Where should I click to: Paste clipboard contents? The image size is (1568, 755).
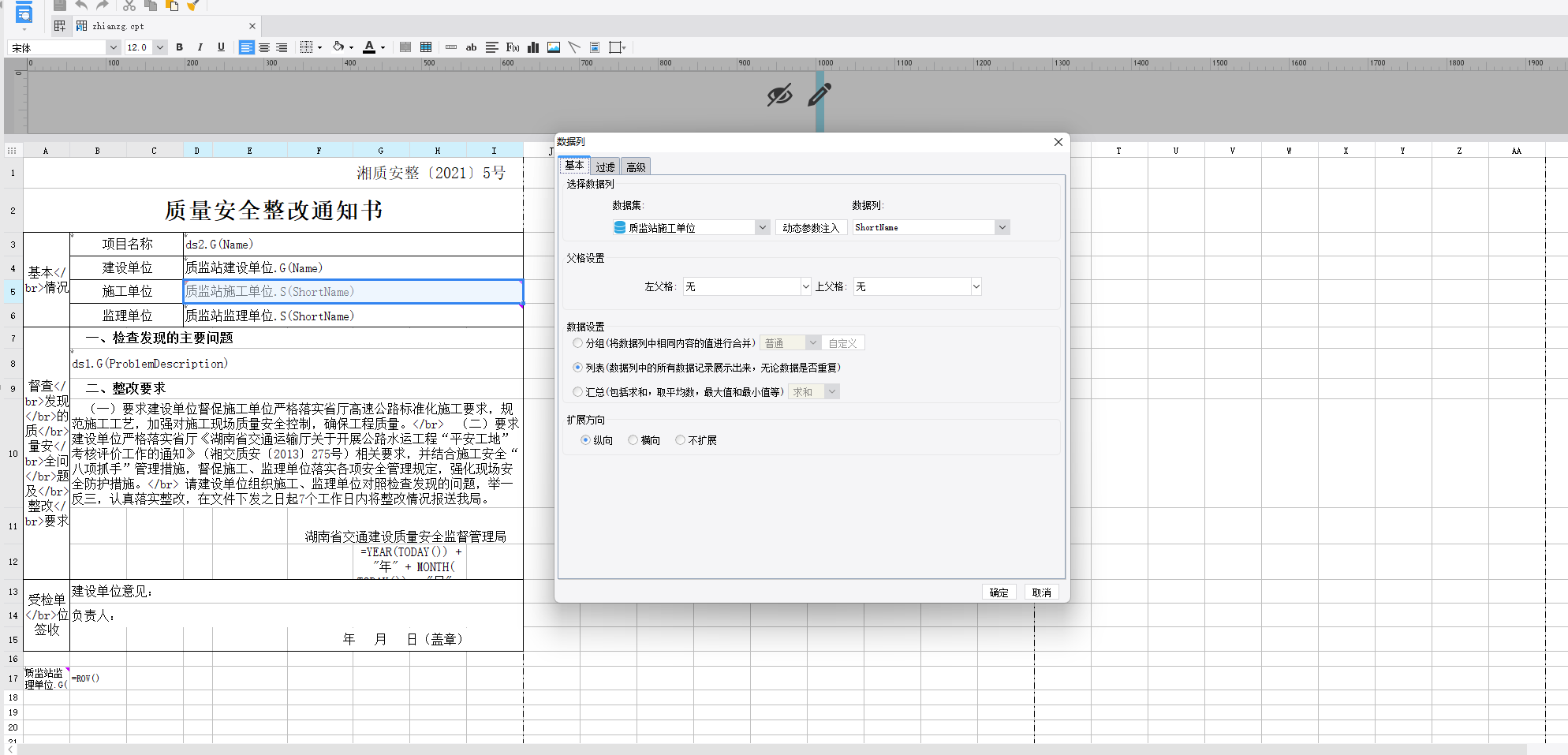coord(172,5)
